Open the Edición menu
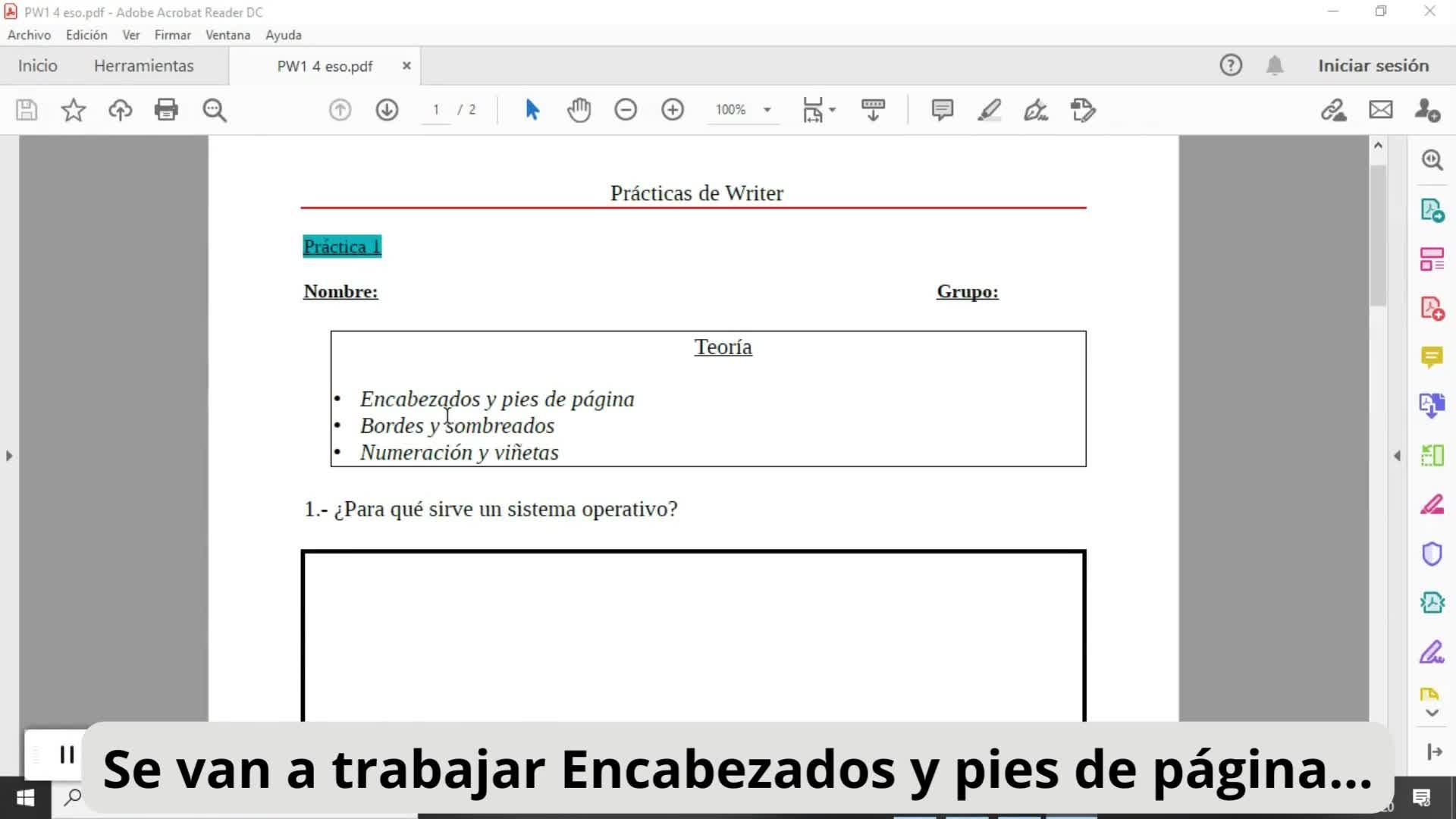Viewport: 1456px width, 819px height. tap(86, 35)
